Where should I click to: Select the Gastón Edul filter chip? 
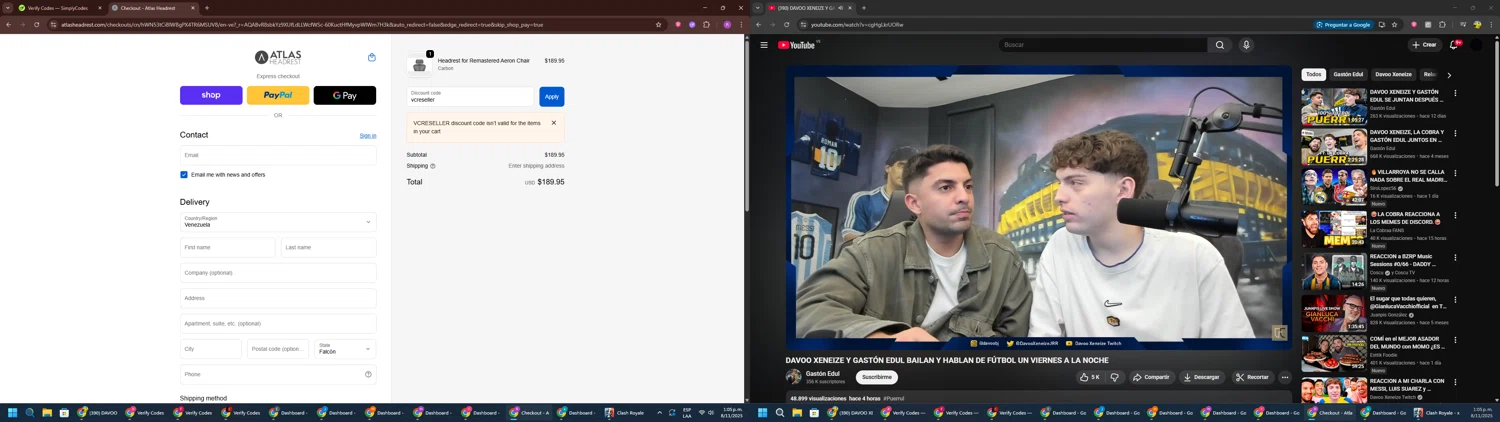tap(1348, 75)
